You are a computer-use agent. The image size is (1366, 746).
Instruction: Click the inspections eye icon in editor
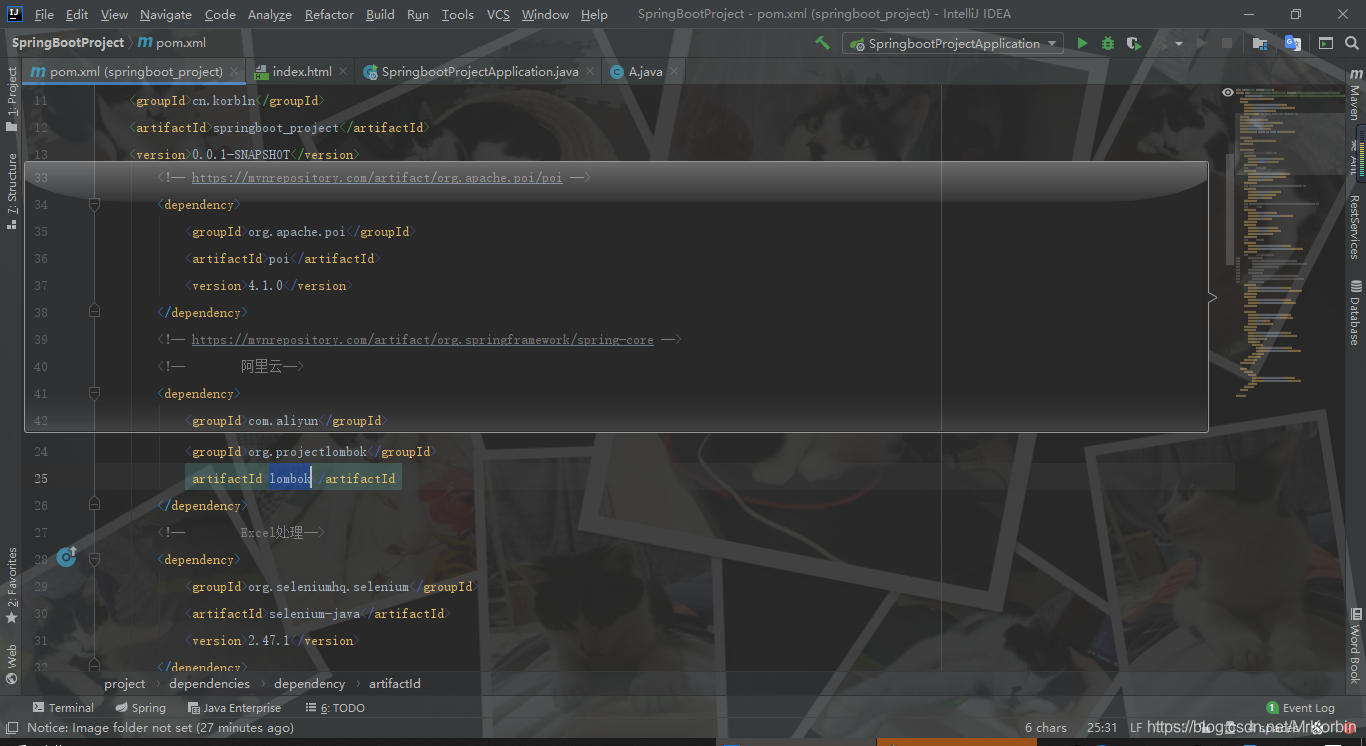tap(1227, 92)
